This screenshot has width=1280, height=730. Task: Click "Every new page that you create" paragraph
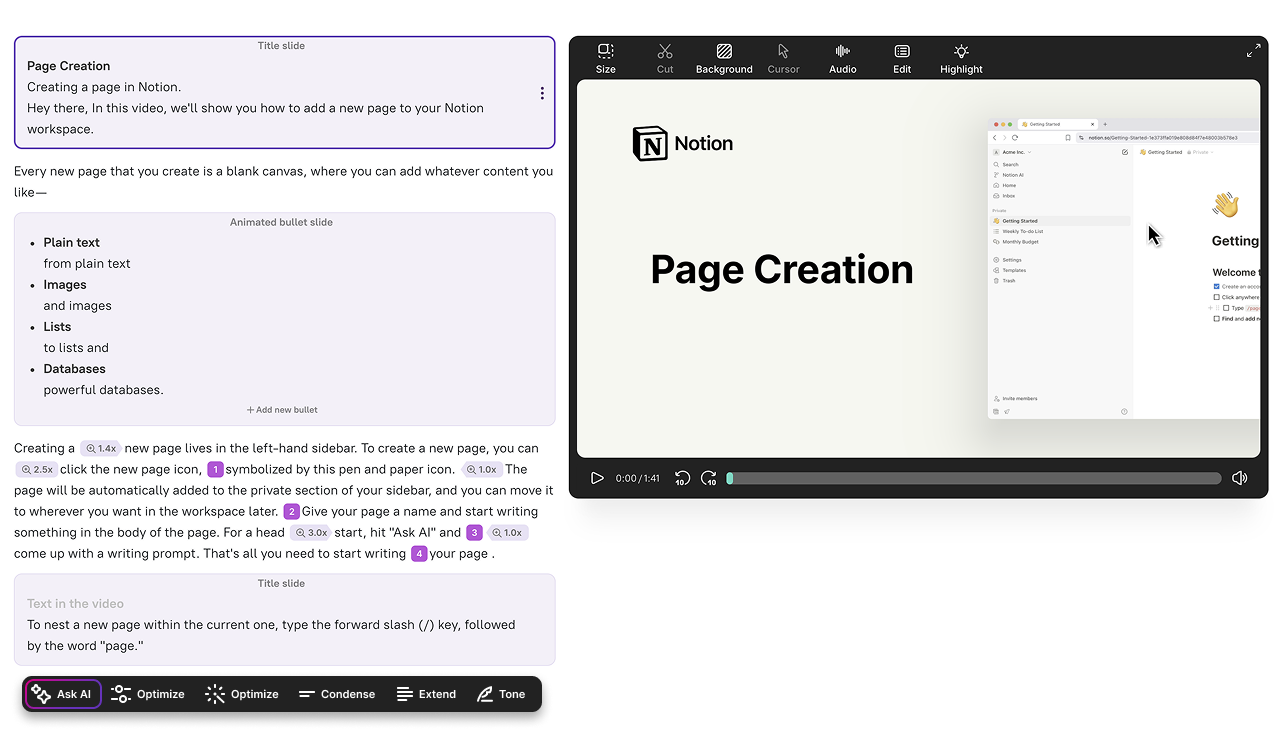(283, 182)
